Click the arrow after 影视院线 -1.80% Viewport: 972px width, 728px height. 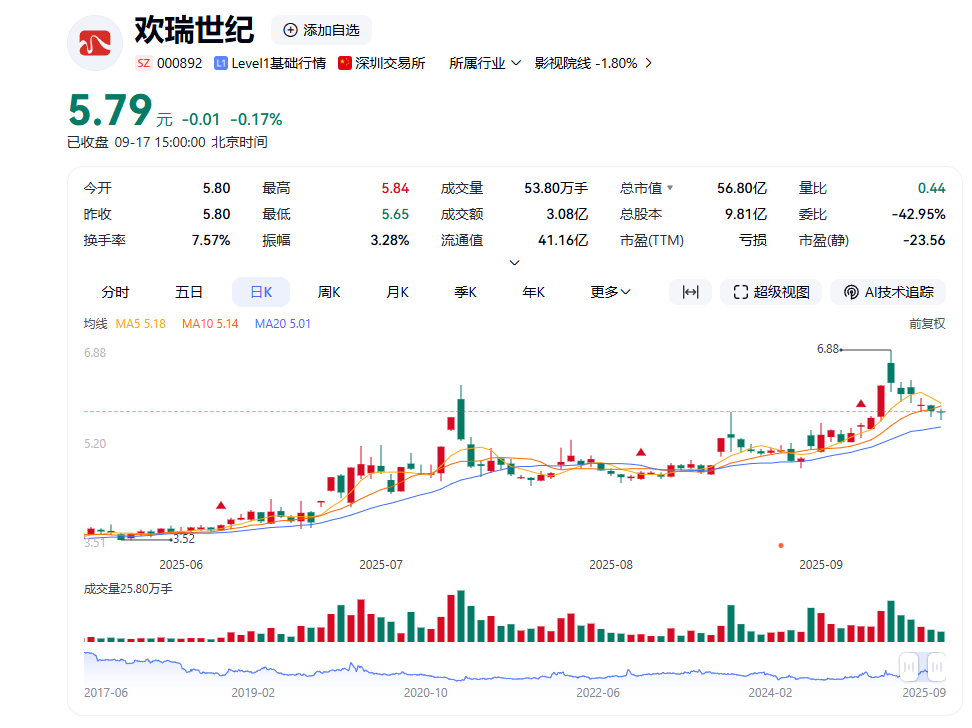648,63
